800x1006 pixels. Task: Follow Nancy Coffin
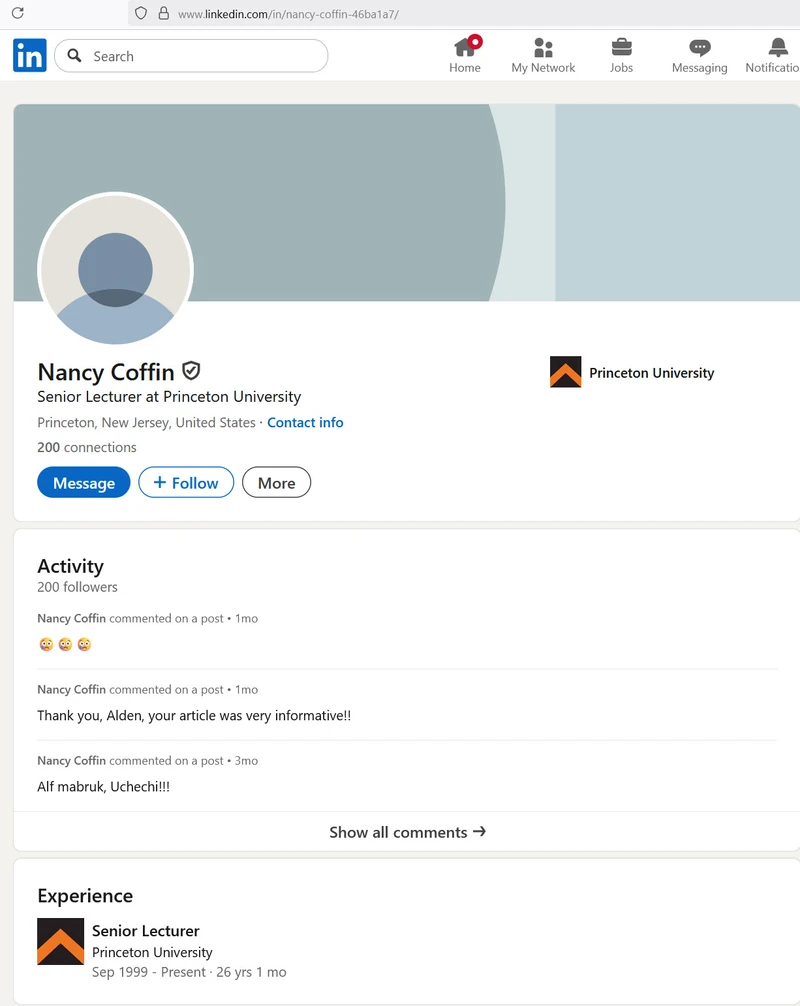(x=186, y=482)
